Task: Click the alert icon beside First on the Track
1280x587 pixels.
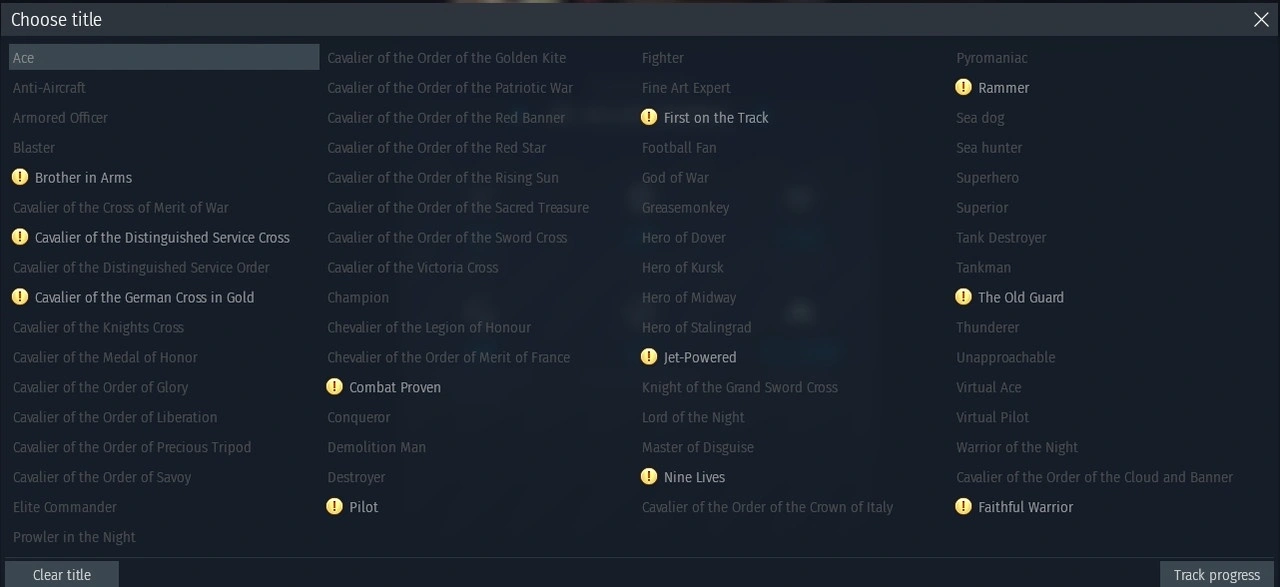Action: coord(649,117)
